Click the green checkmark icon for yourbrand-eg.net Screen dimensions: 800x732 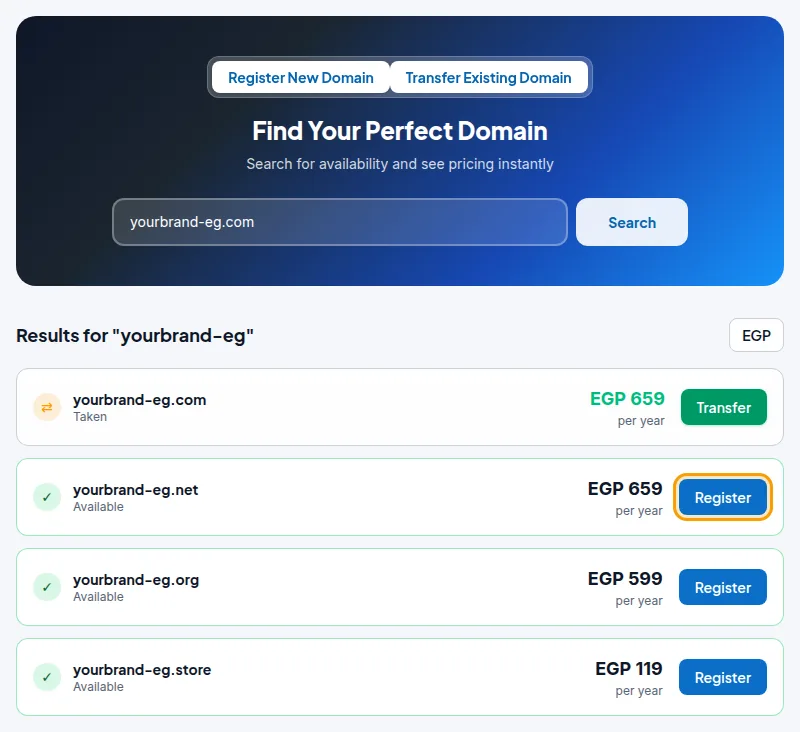coord(47,497)
